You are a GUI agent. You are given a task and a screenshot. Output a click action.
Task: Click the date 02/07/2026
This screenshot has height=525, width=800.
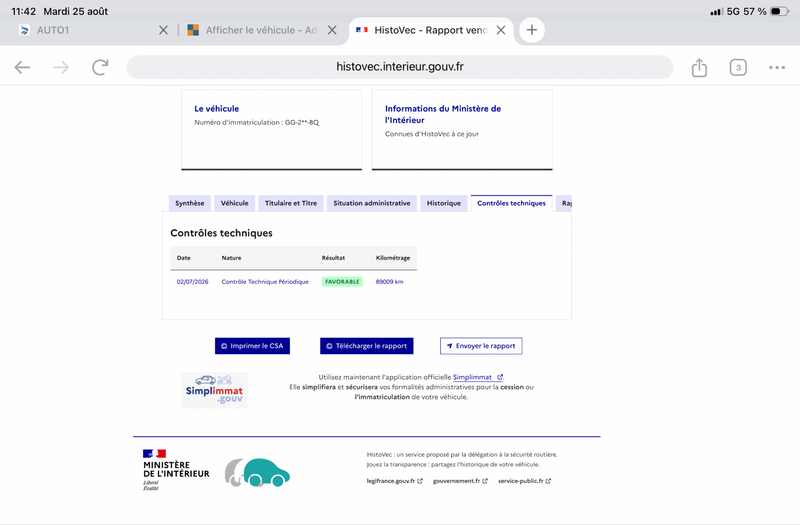point(192,282)
